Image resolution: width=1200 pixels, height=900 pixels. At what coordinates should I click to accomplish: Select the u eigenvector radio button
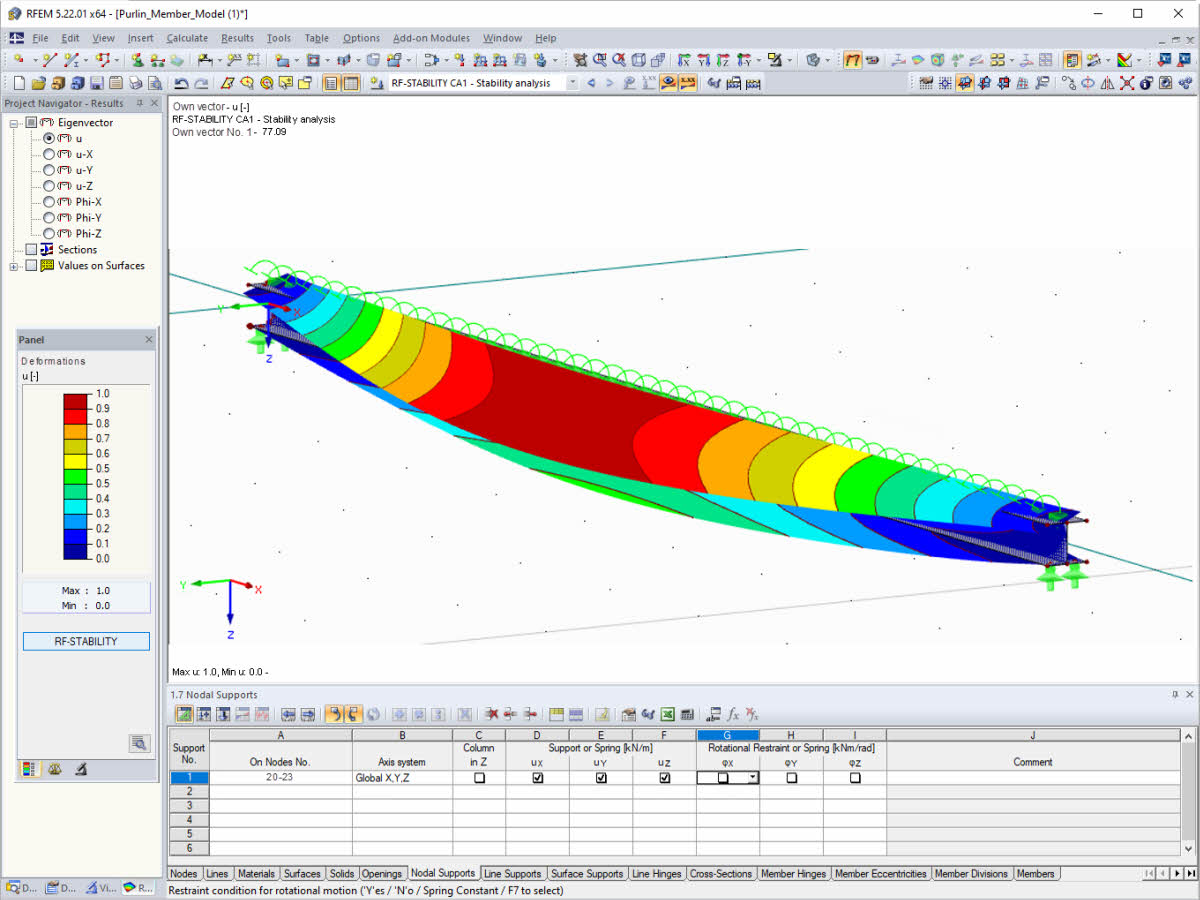click(x=49, y=138)
